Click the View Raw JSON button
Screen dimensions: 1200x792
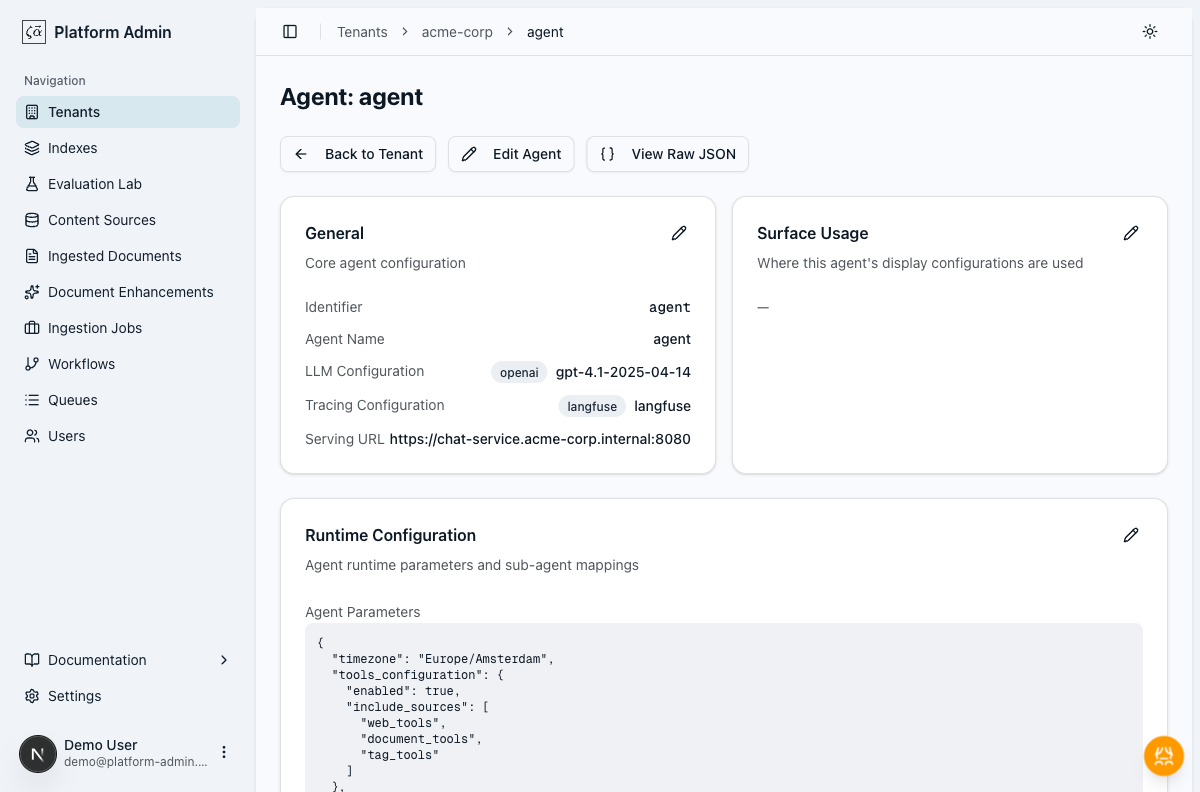coord(668,154)
